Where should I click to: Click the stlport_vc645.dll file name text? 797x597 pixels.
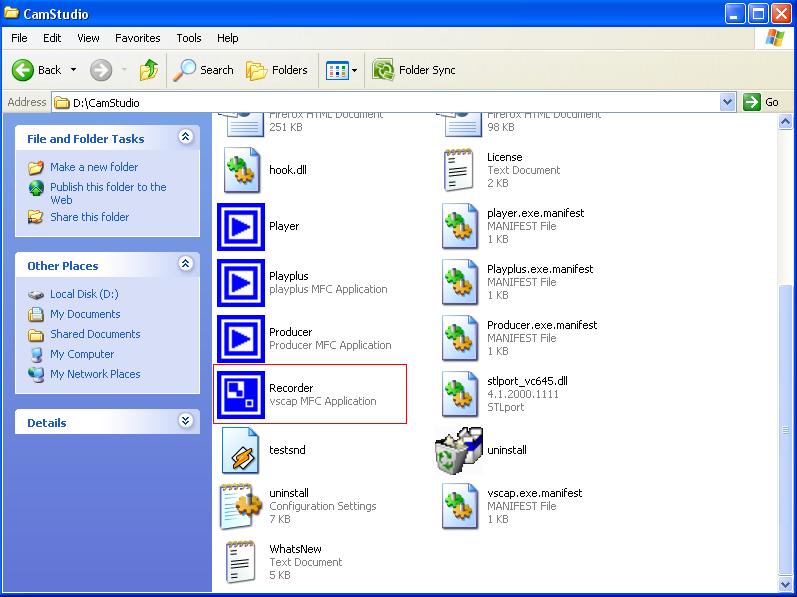(527, 381)
